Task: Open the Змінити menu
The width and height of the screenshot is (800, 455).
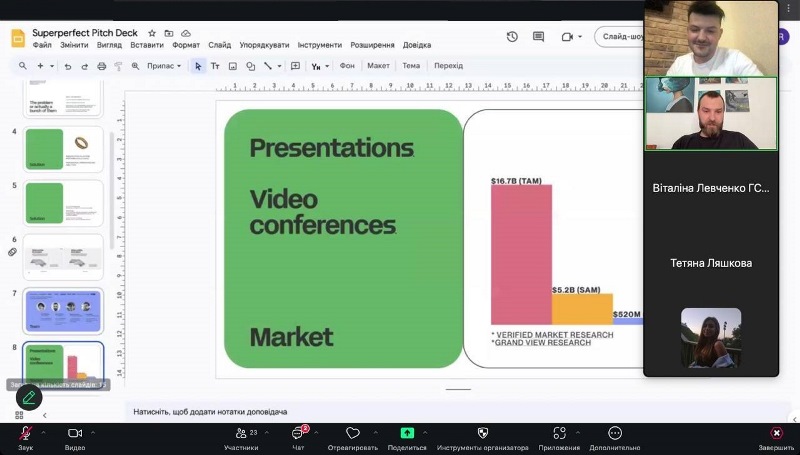Action: (74, 45)
